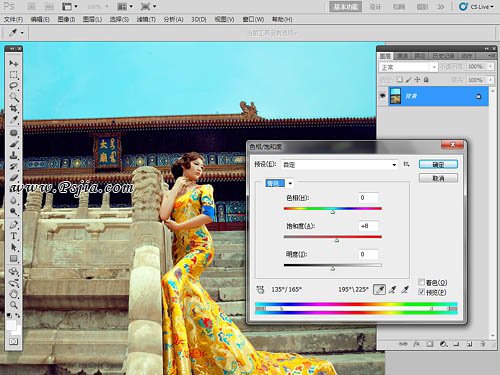Open the Layers panel flyout menu

point(491,56)
